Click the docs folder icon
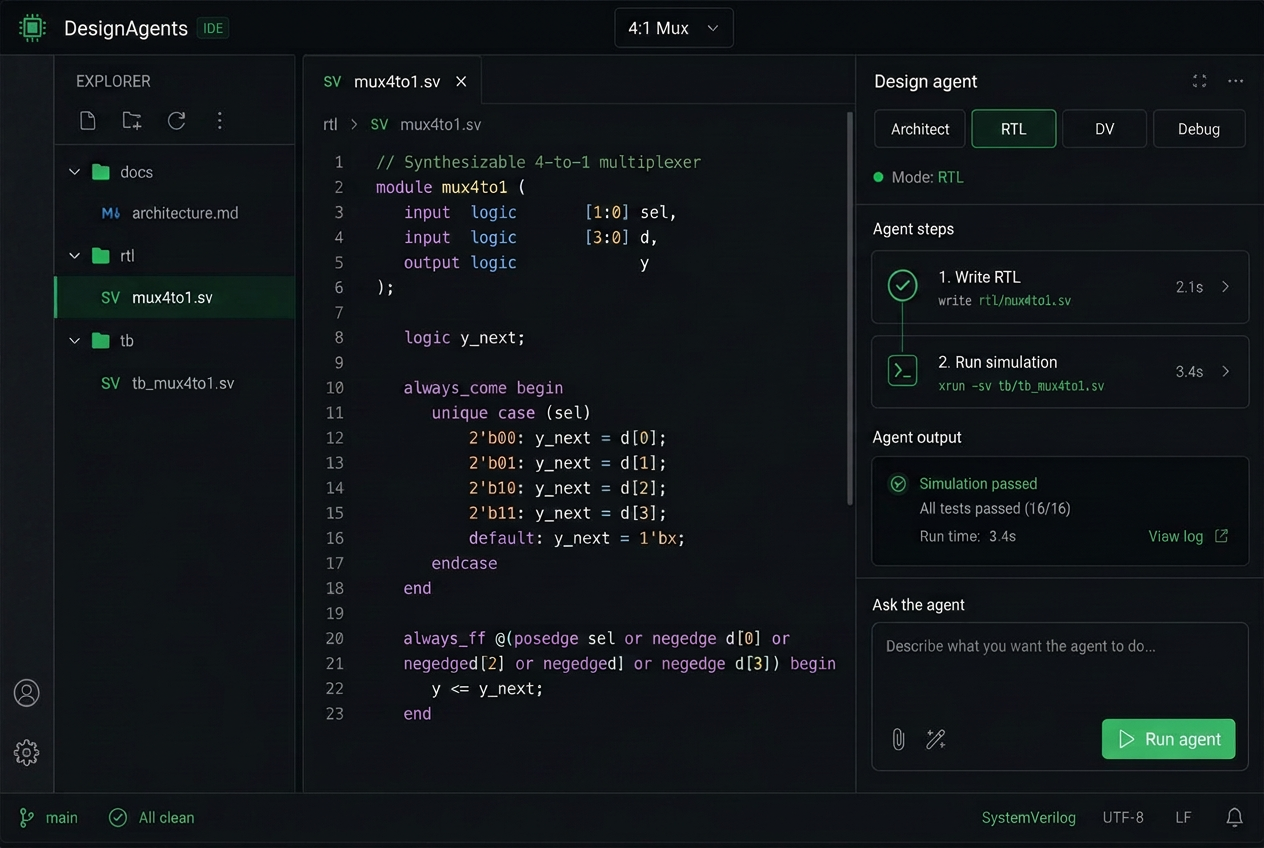 (x=101, y=172)
